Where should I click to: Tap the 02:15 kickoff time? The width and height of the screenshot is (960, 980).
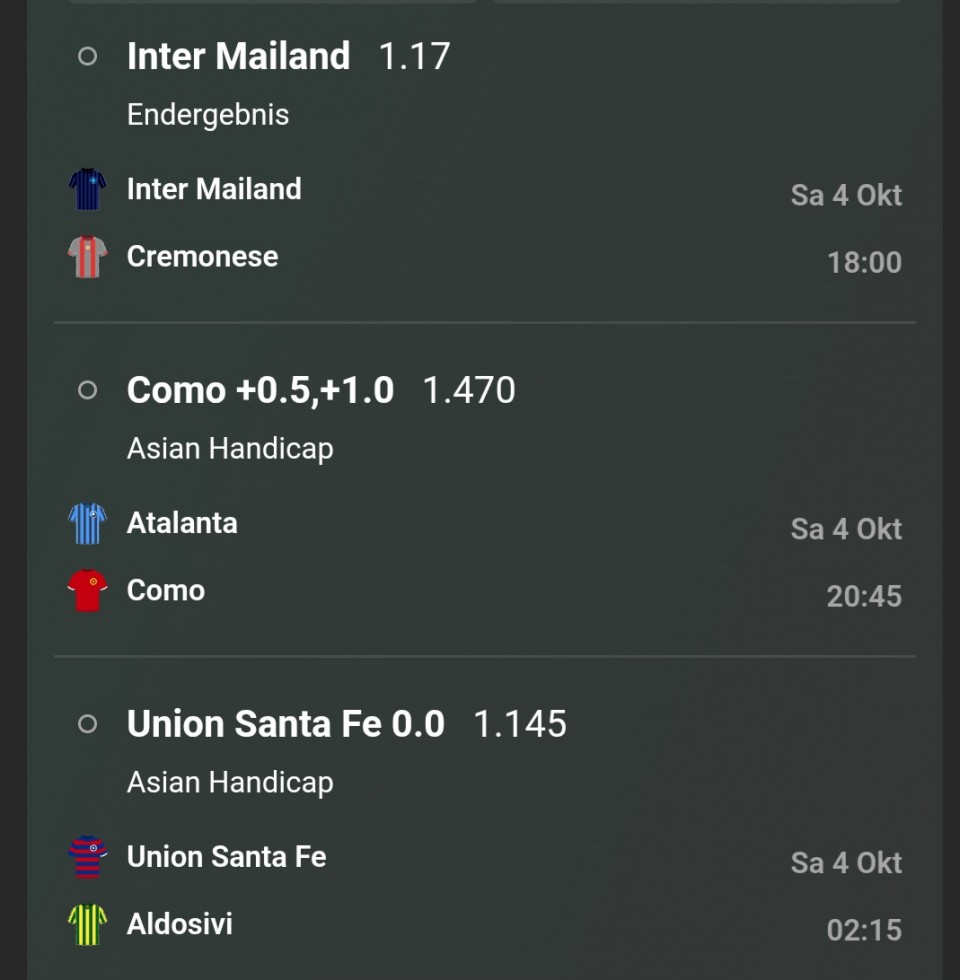point(864,930)
